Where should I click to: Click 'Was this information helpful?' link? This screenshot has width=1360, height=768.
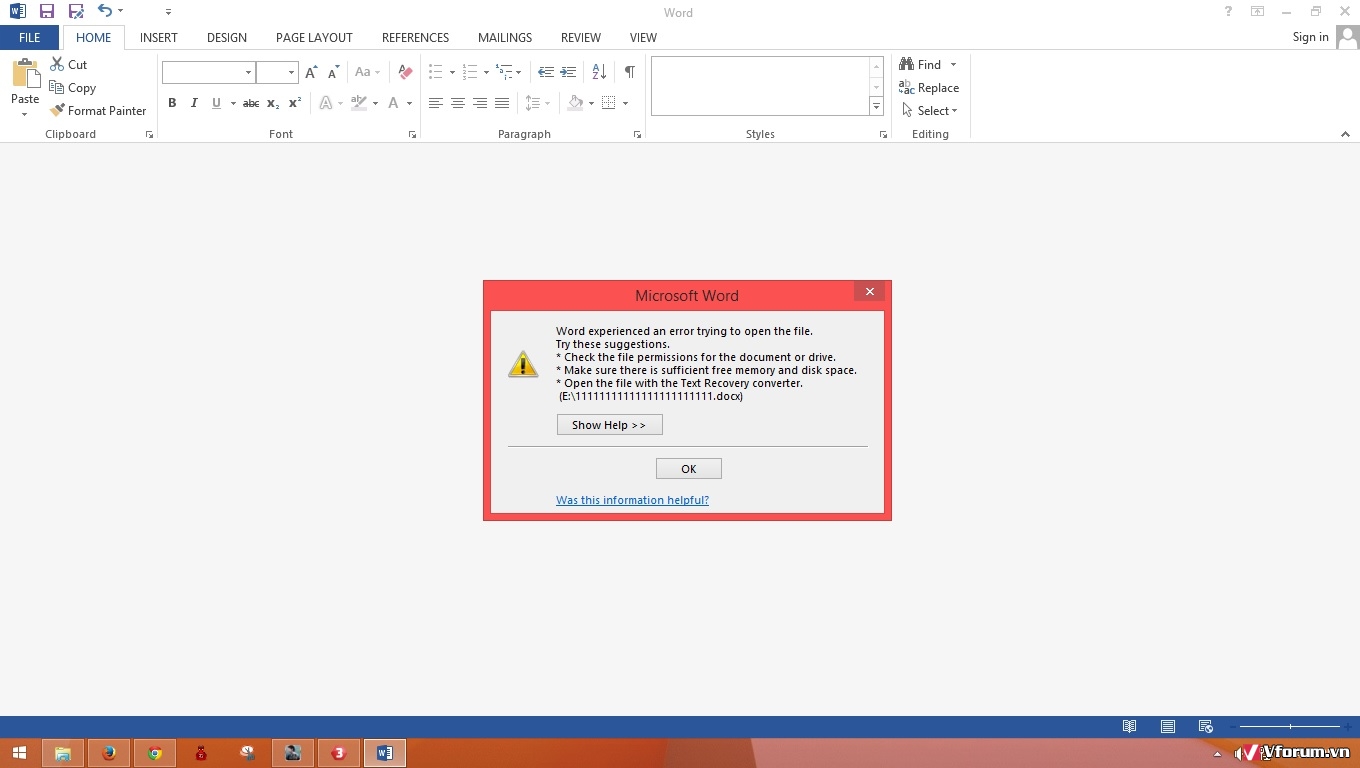click(x=632, y=500)
